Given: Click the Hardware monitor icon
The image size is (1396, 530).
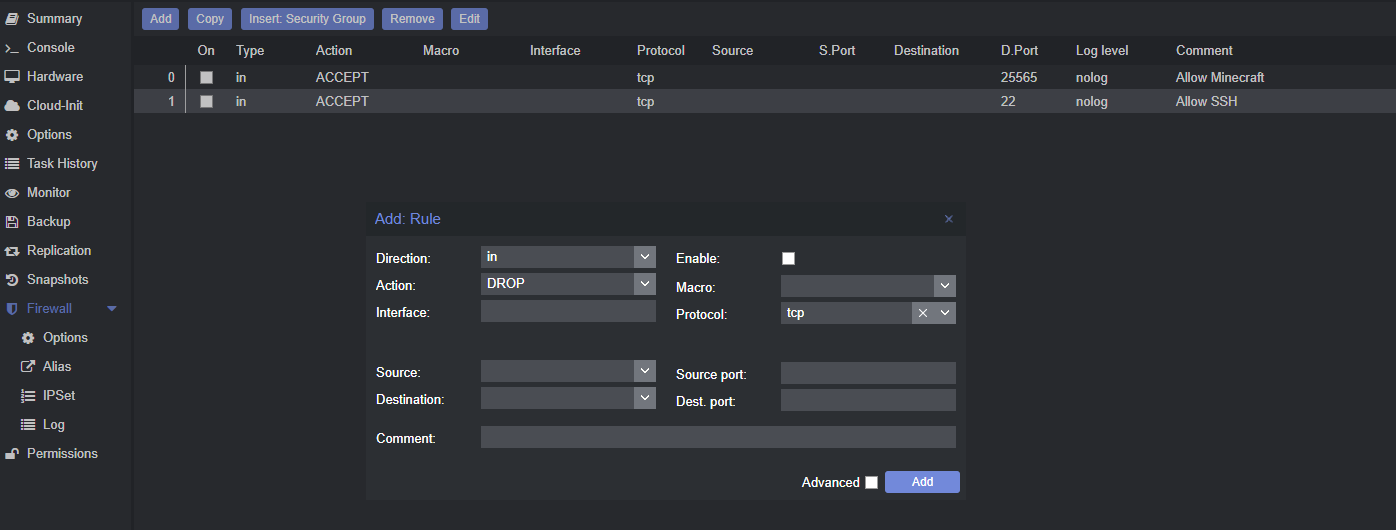Looking at the screenshot, I should click(x=12, y=77).
